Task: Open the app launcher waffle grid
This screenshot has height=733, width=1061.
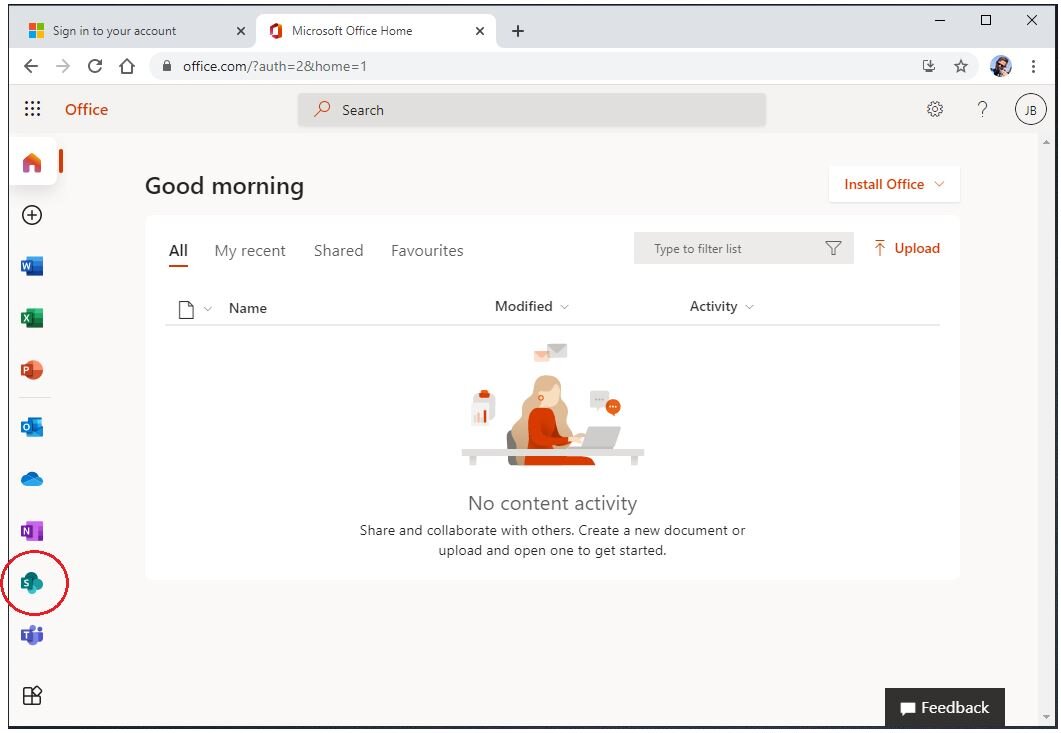Action: tap(32, 109)
